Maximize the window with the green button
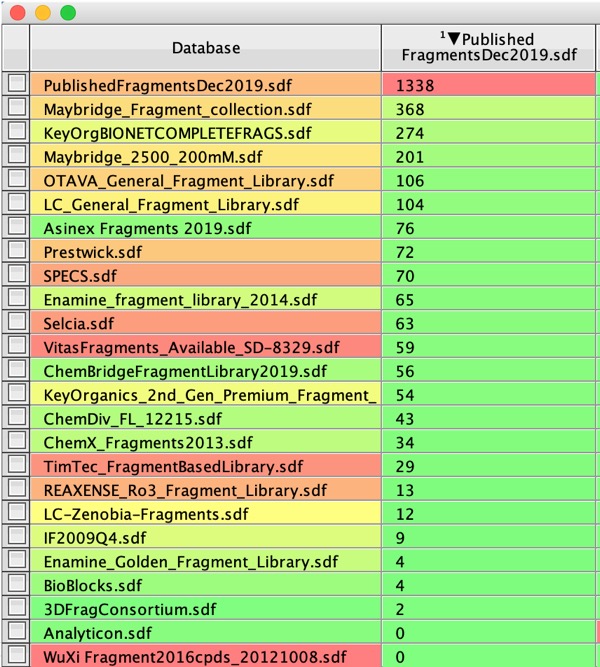 click(68, 13)
